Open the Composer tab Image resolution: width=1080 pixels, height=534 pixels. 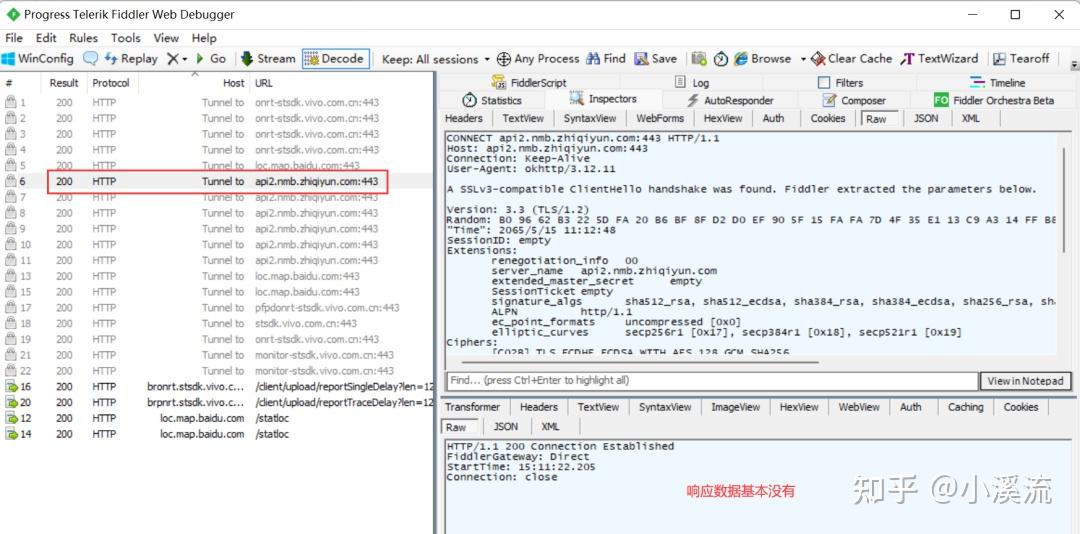pos(853,100)
